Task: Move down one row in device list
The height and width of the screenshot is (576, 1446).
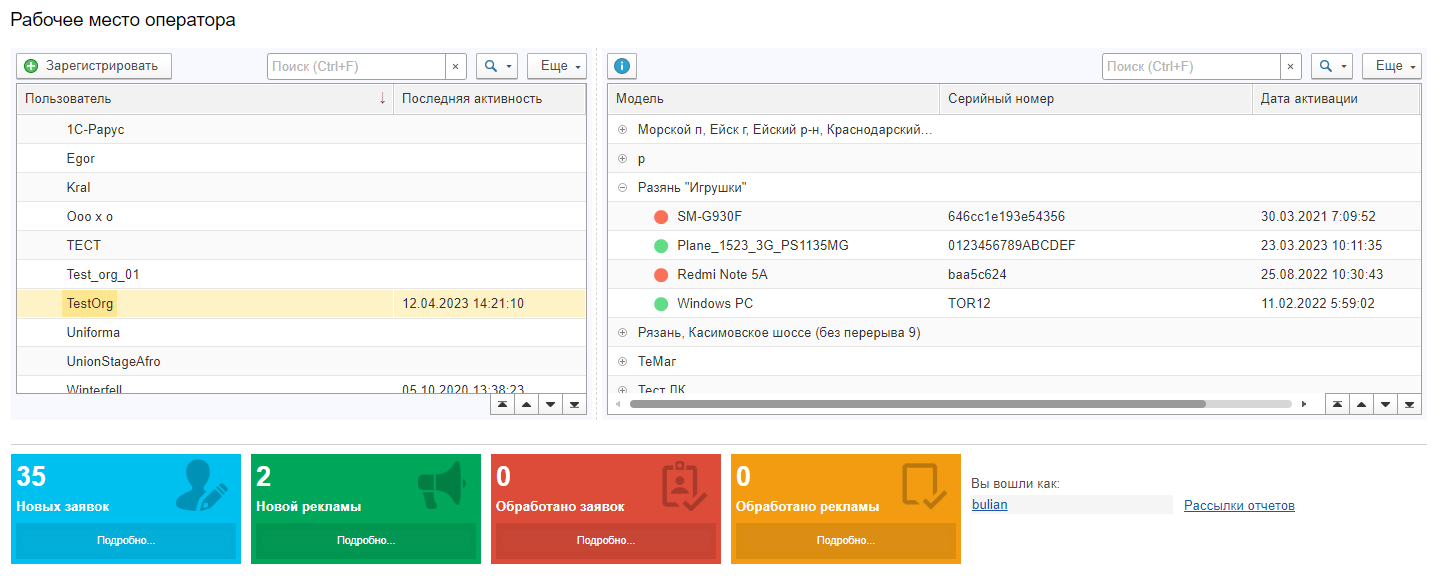Action: pyautogui.click(x=1385, y=404)
